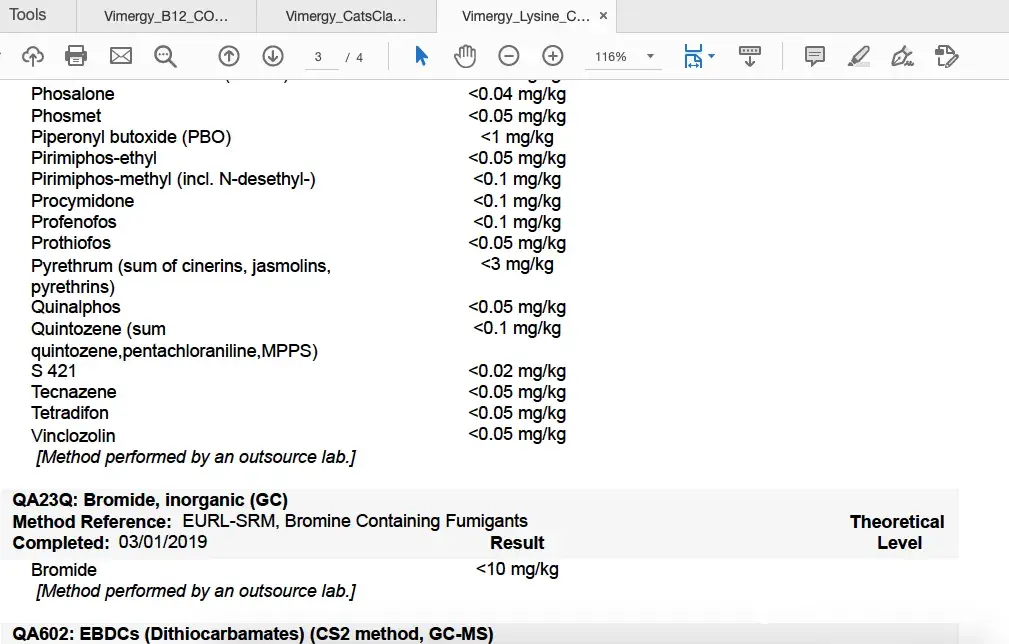The height and width of the screenshot is (644, 1009).
Task: Switch to Vimergy_B12_CO... tab
Action: [166, 16]
